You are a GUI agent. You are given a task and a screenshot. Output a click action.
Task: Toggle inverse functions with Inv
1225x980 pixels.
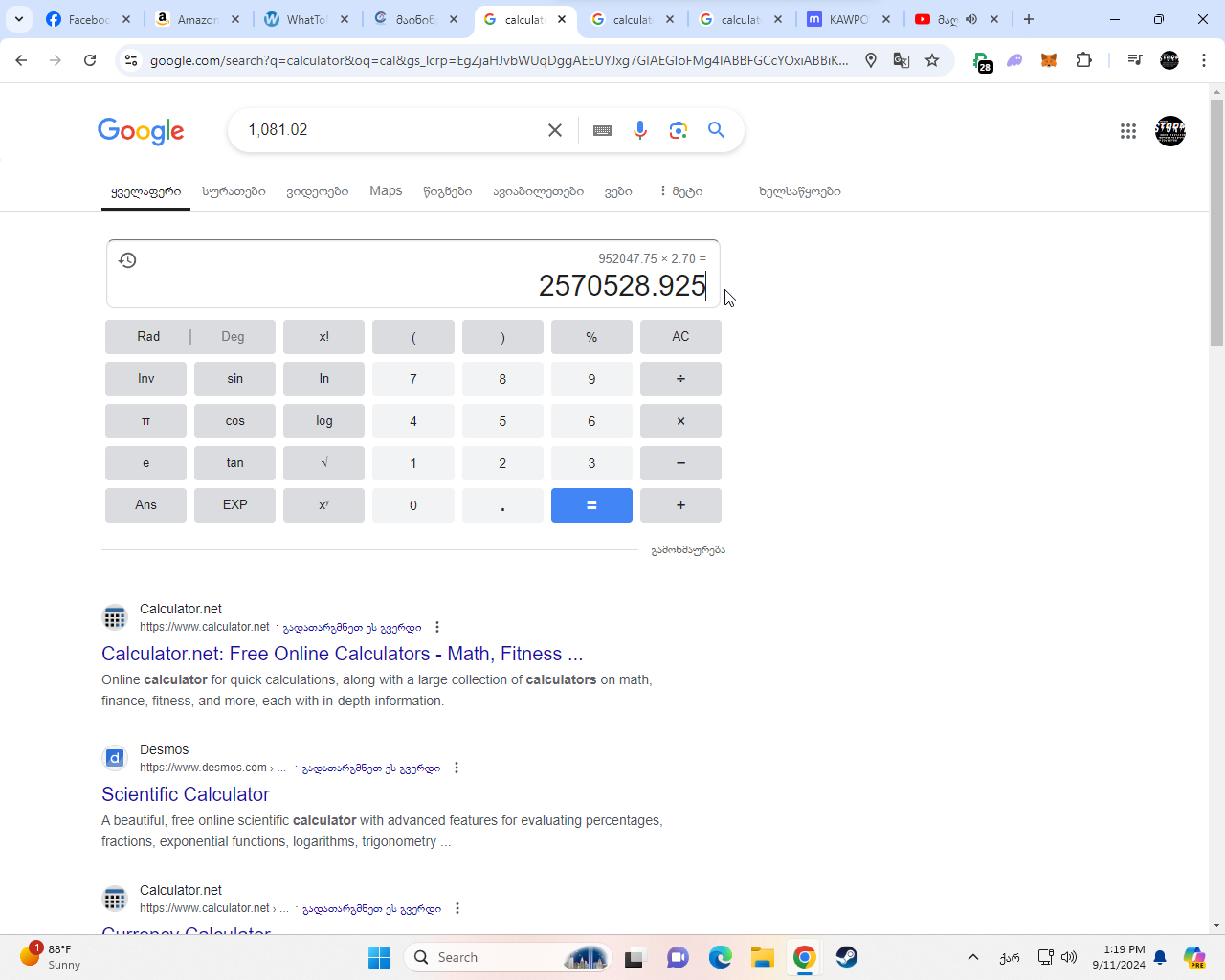click(145, 379)
